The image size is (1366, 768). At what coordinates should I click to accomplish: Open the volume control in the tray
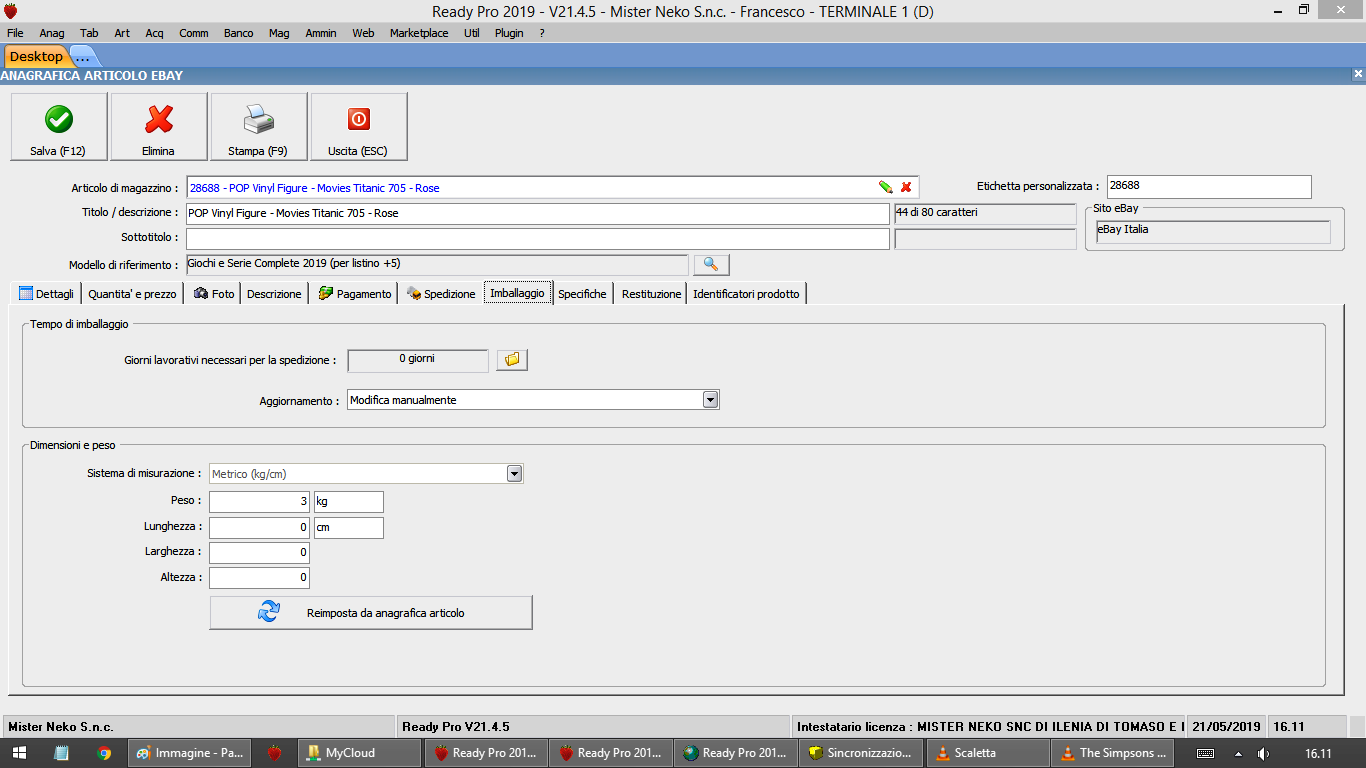point(1264,753)
